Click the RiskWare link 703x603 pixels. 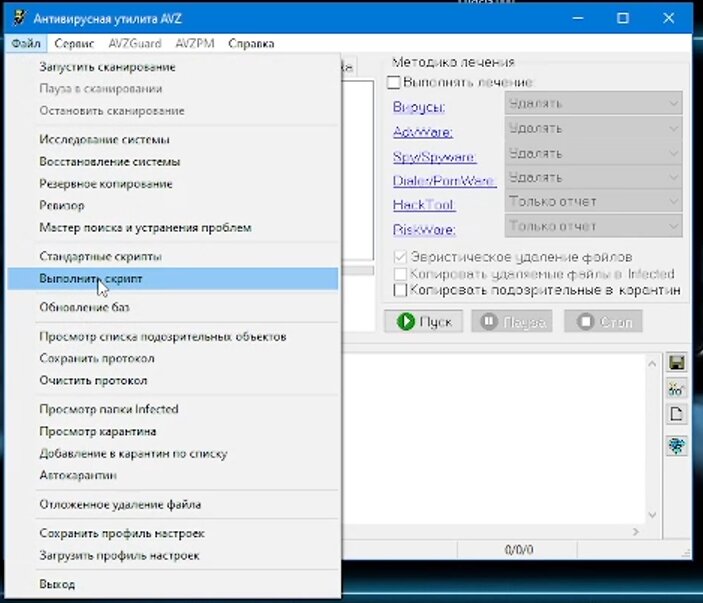point(424,230)
